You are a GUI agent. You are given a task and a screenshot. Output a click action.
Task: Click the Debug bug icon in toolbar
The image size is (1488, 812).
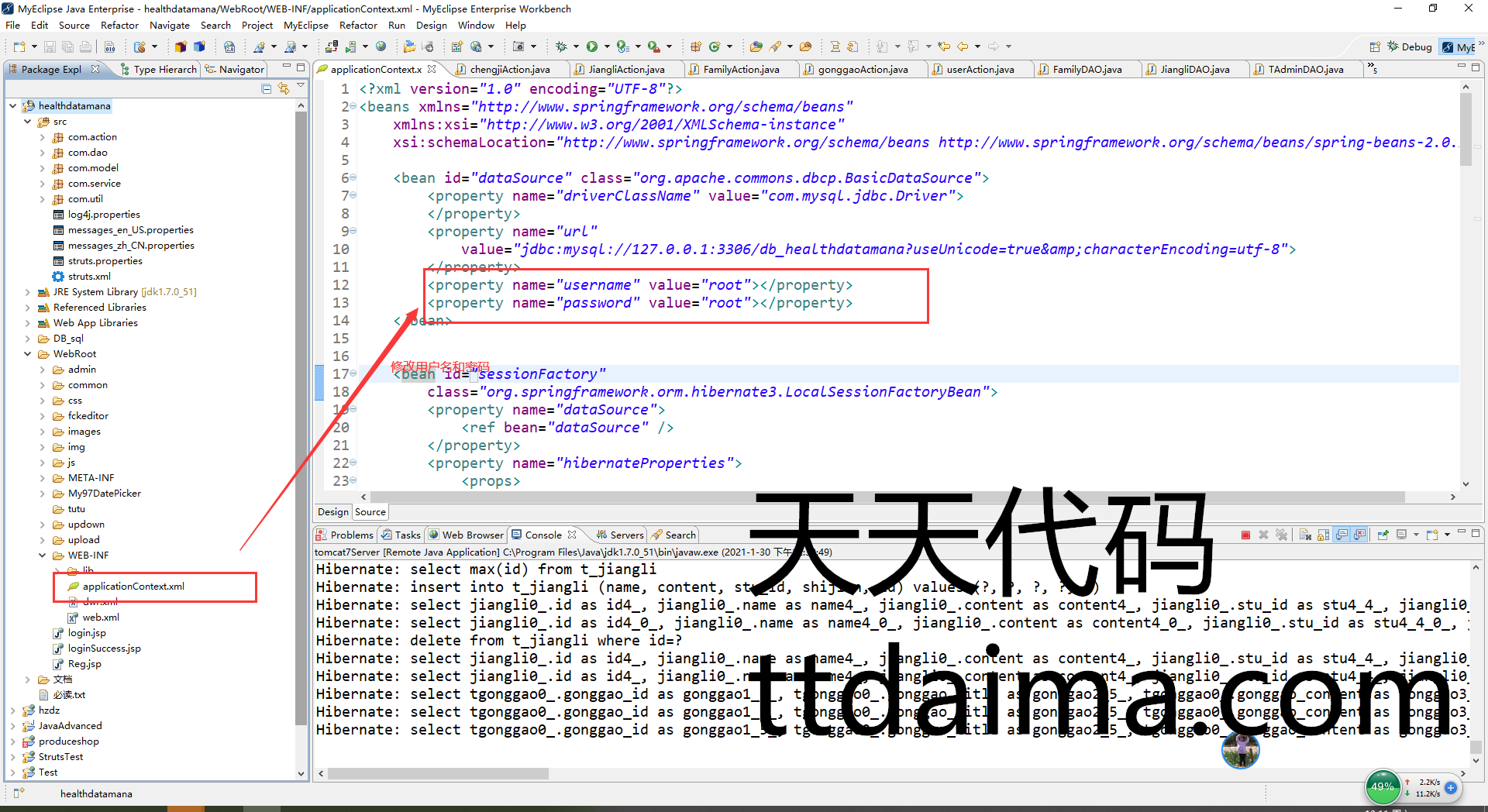point(561,46)
